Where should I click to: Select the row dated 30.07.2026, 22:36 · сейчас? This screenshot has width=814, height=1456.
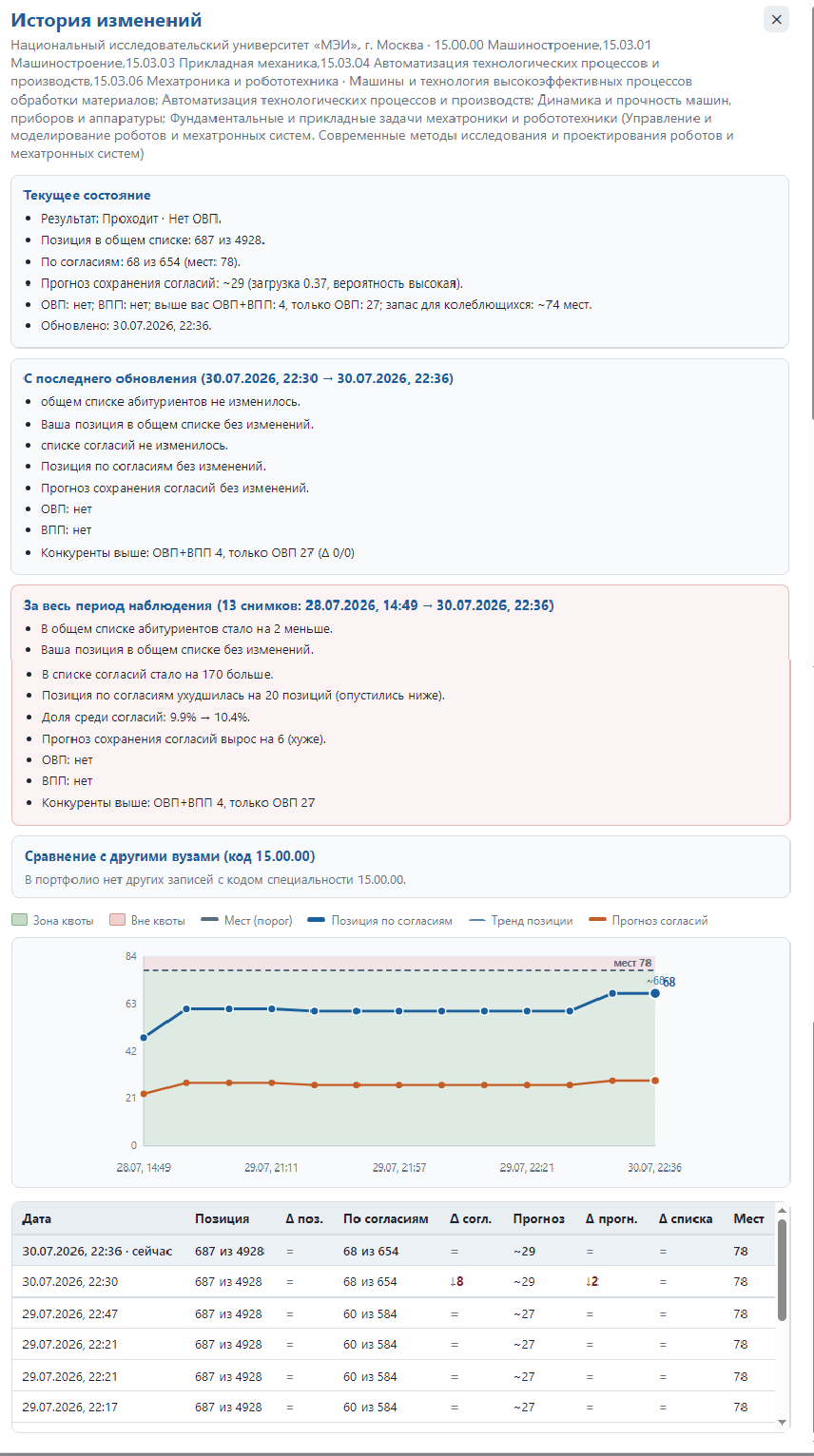coord(394,1251)
